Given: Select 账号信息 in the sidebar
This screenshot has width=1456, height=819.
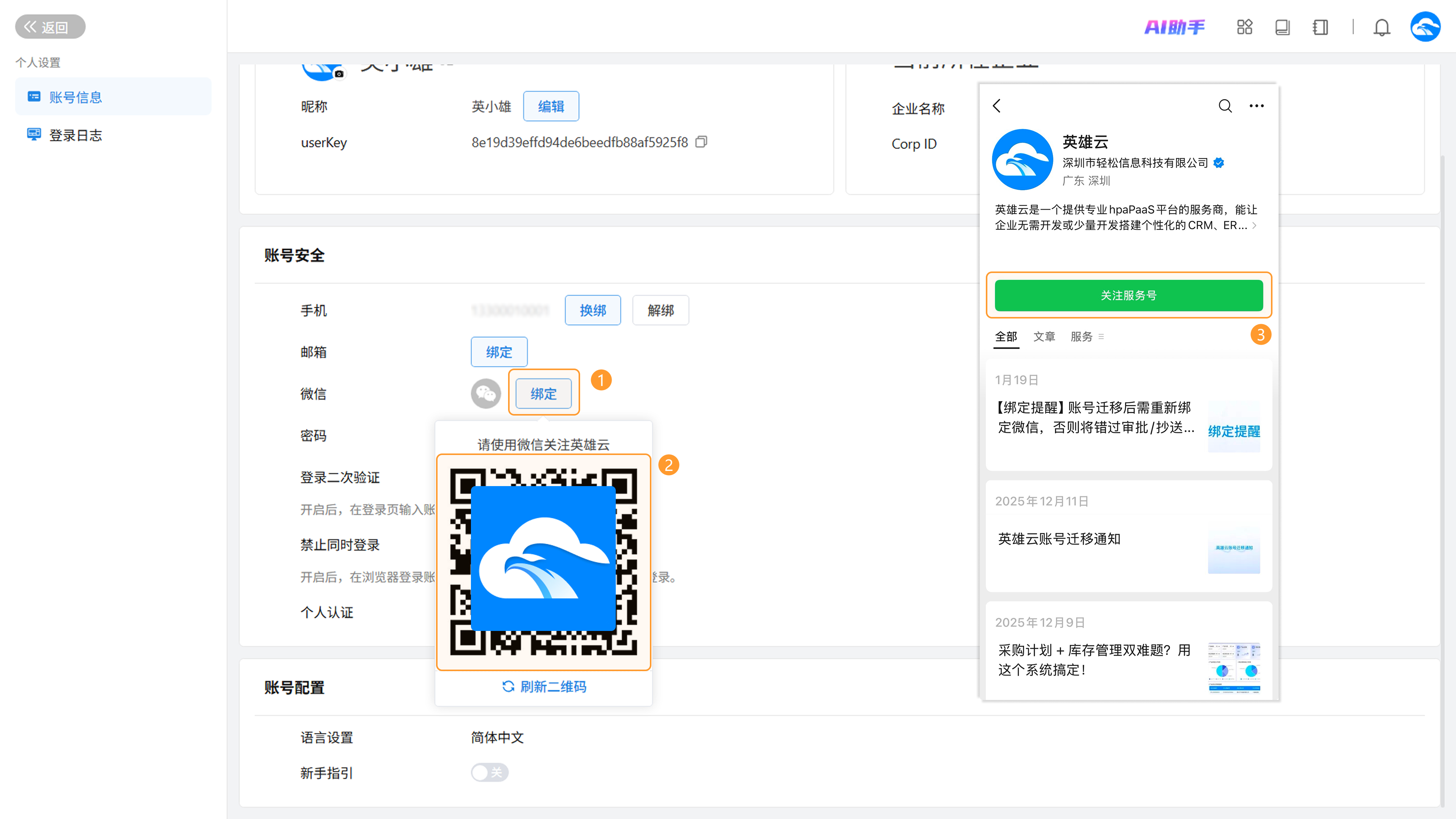Looking at the screenshot, I should [75, 97].
